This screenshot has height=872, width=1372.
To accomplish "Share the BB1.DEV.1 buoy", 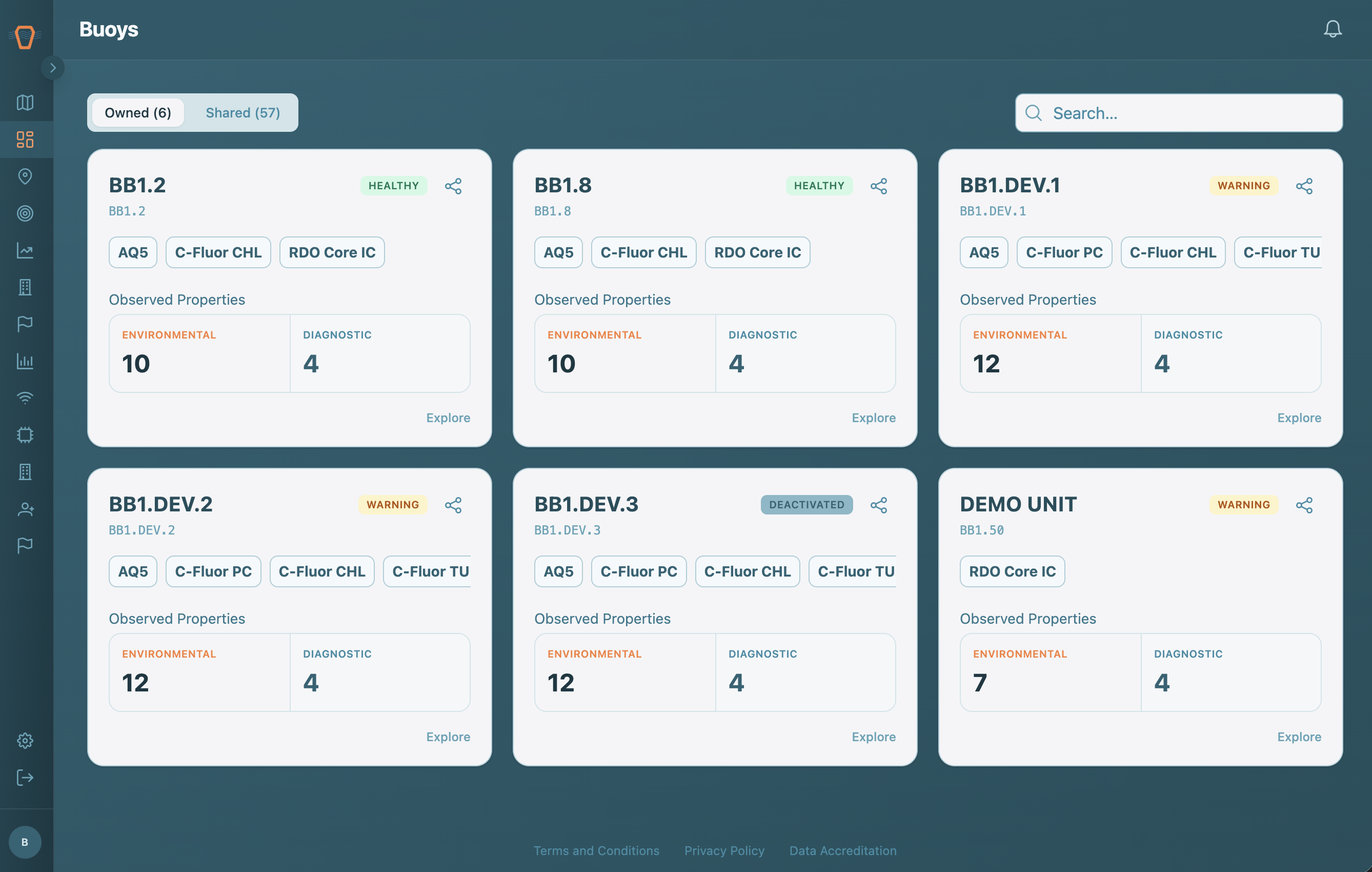I will 1304,186.
